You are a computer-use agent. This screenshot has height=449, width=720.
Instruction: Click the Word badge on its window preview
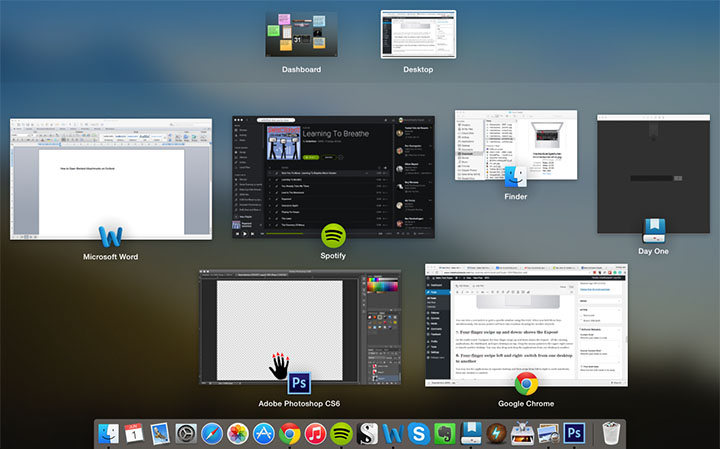tap(111, 237)
